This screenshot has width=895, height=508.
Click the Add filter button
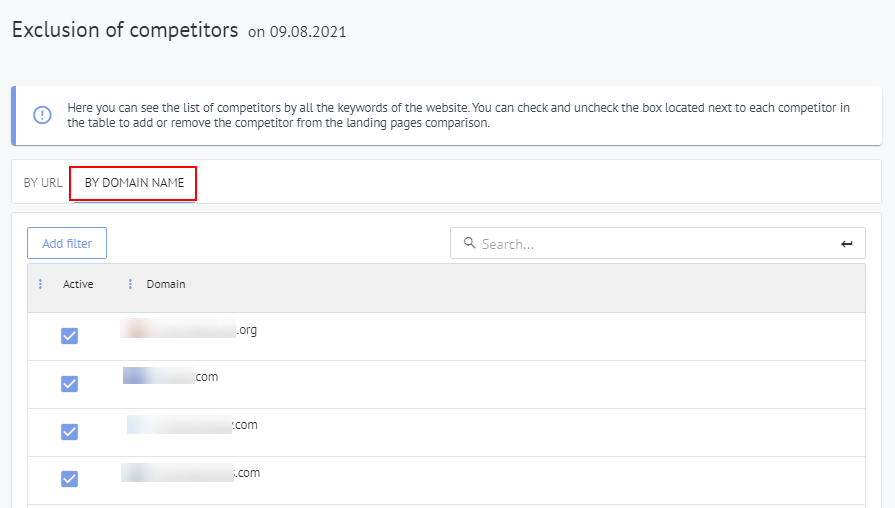pyautogui.click(x=67, y=243)
